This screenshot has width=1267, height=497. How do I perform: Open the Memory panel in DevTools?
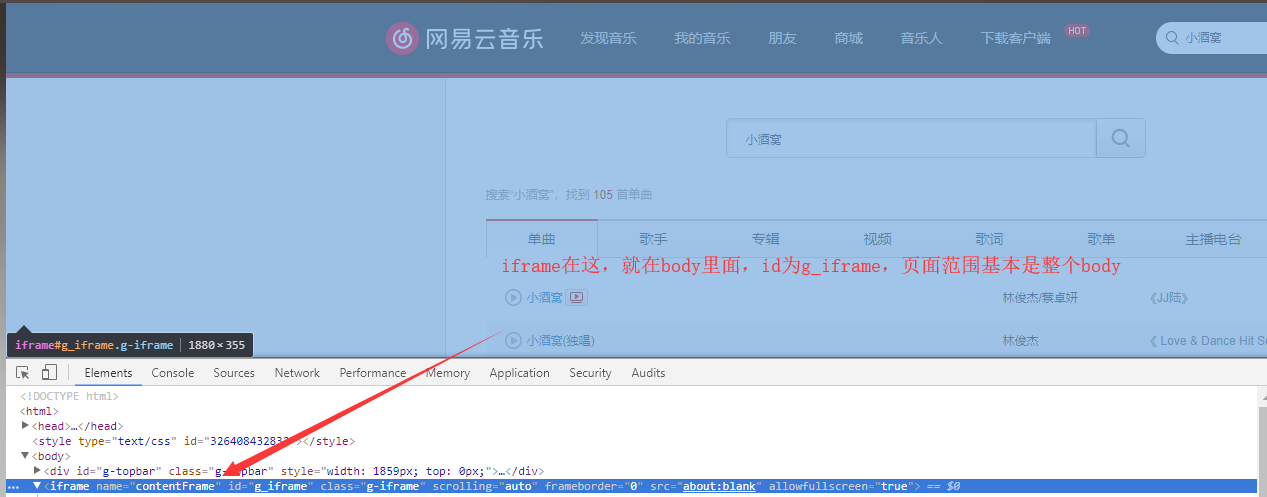pos(447,373)
